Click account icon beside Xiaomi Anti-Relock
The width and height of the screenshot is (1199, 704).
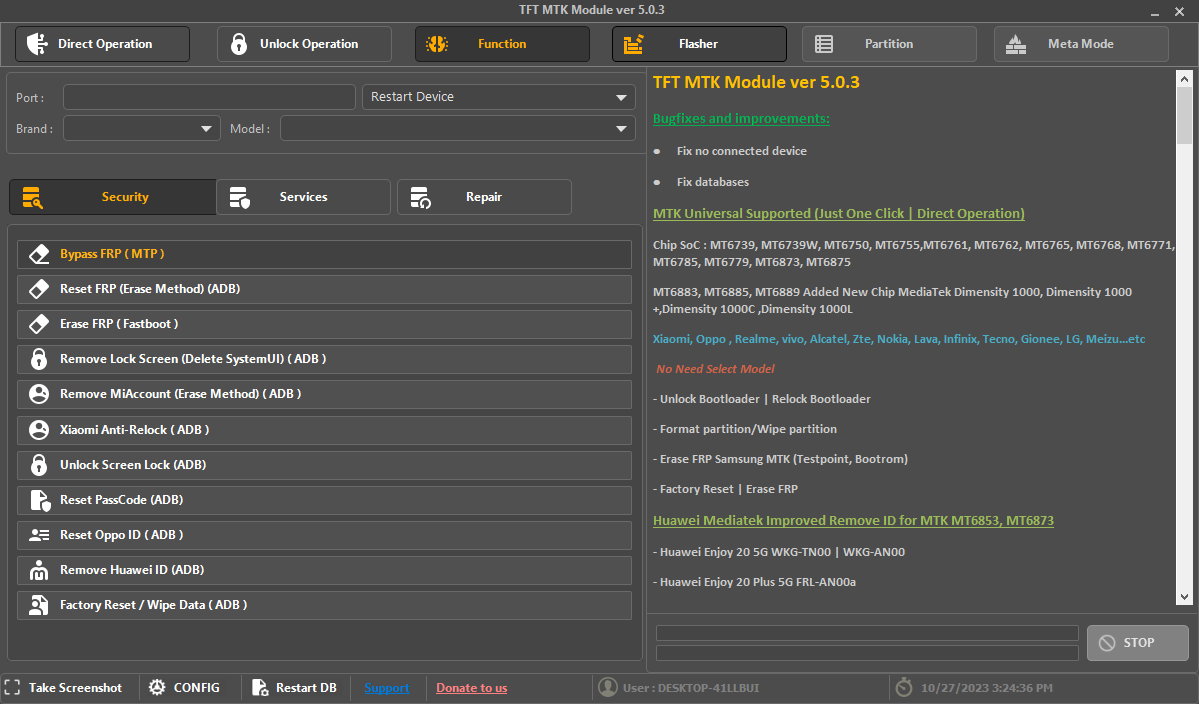pyautogui.click(x=39, y=430)
